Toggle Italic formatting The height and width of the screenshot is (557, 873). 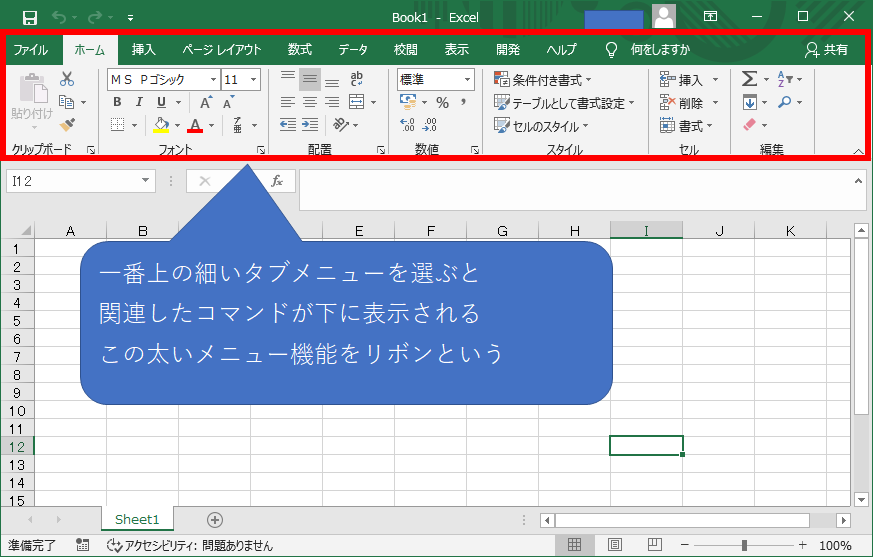(139, 102)
